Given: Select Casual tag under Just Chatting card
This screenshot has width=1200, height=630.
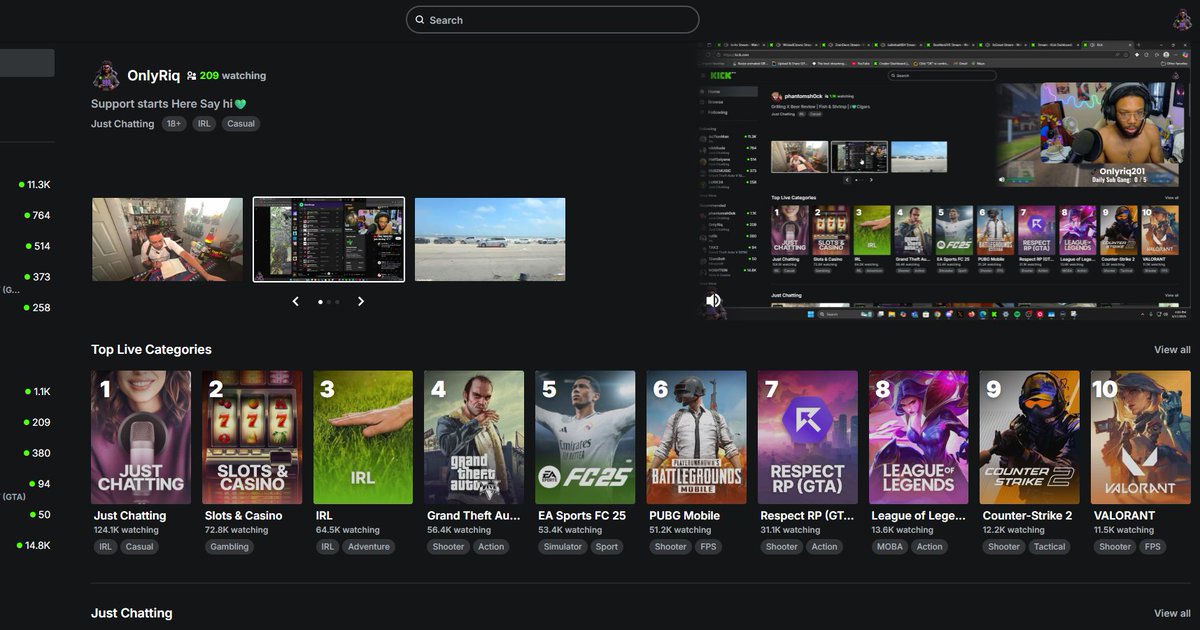Looking at the screenshot, I should click(x=140, y=547).
